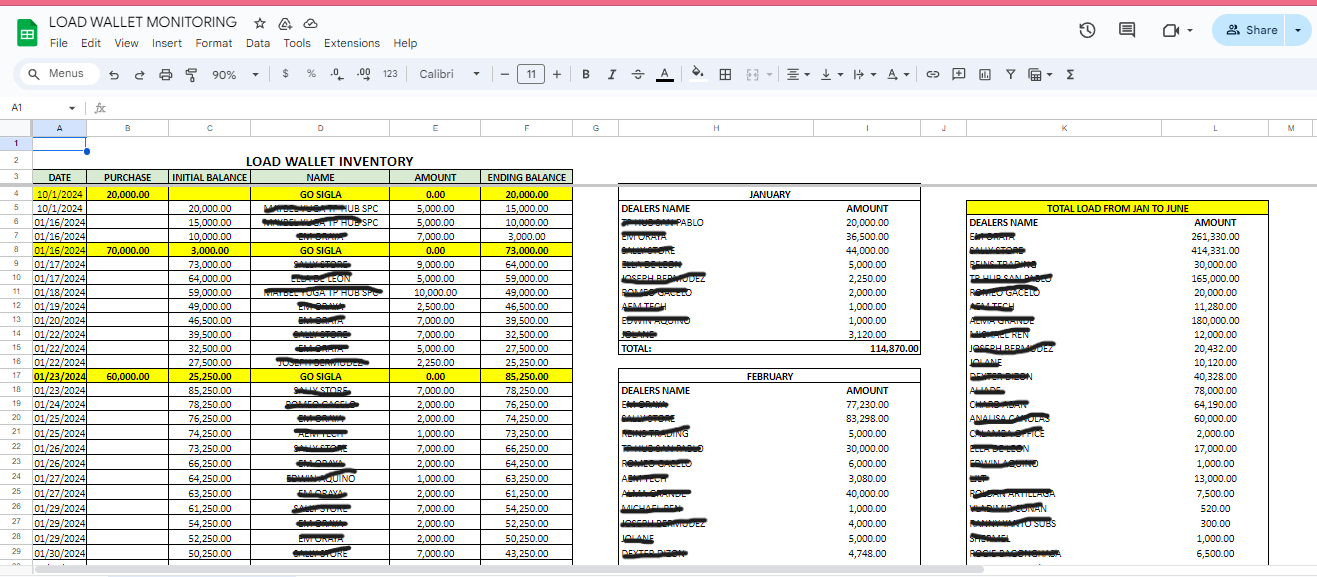Activate the paint format tool
The height and width of the screenshot is (577, 1317).
coord(191,74)
